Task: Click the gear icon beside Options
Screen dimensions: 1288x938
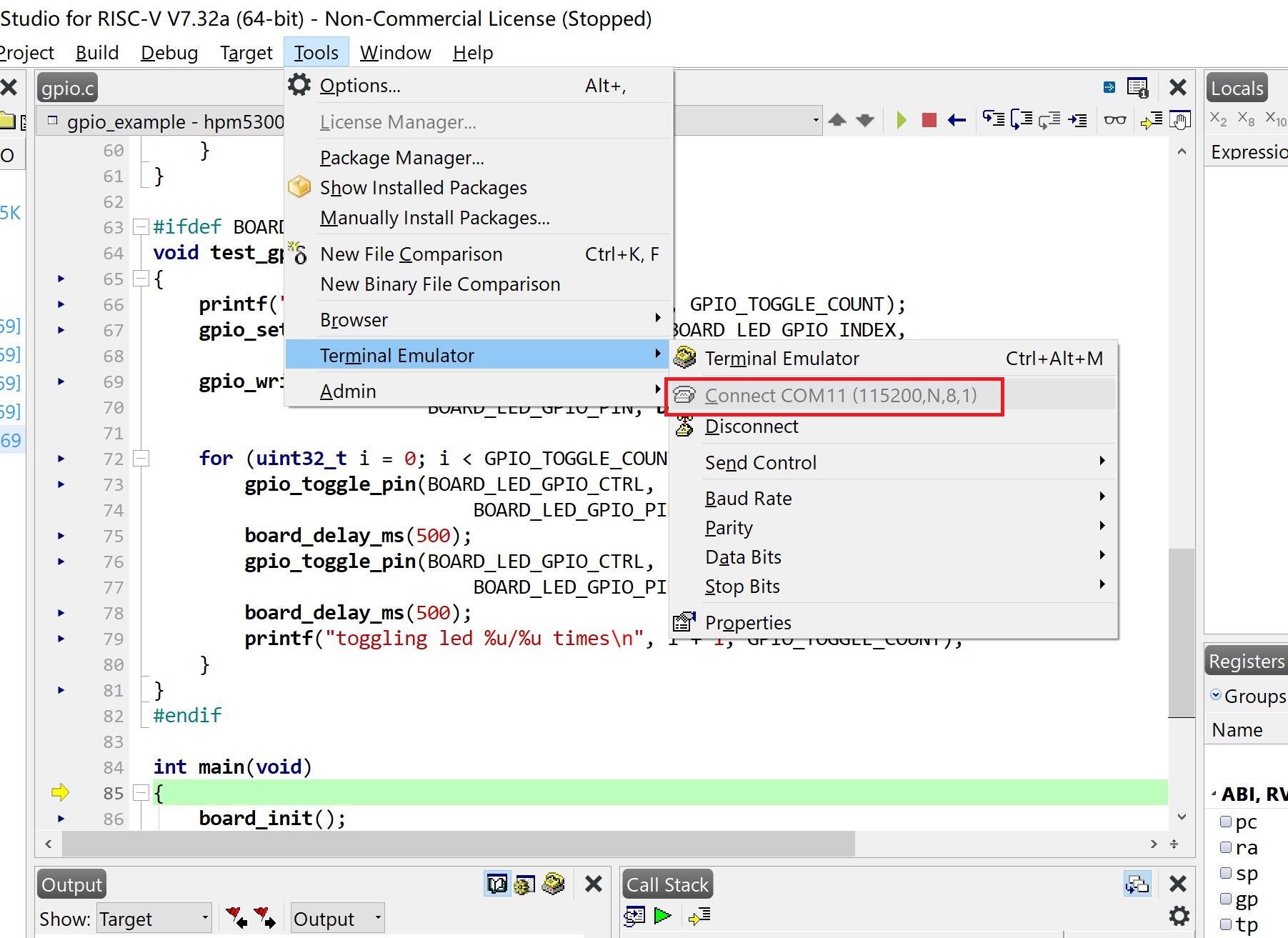Action: tap(299, 85)
